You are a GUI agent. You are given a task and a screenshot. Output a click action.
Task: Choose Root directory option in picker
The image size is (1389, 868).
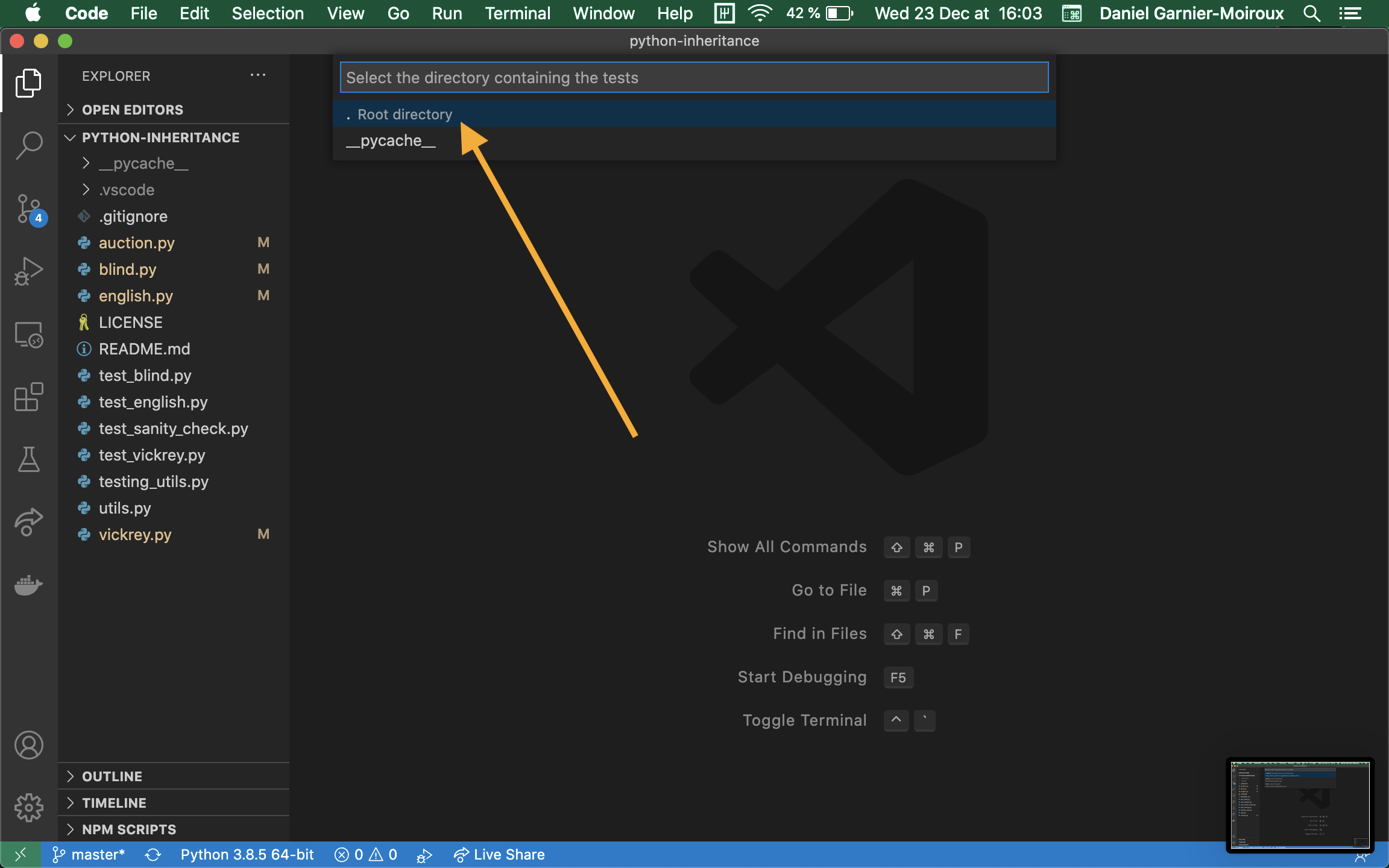(405, 115)
